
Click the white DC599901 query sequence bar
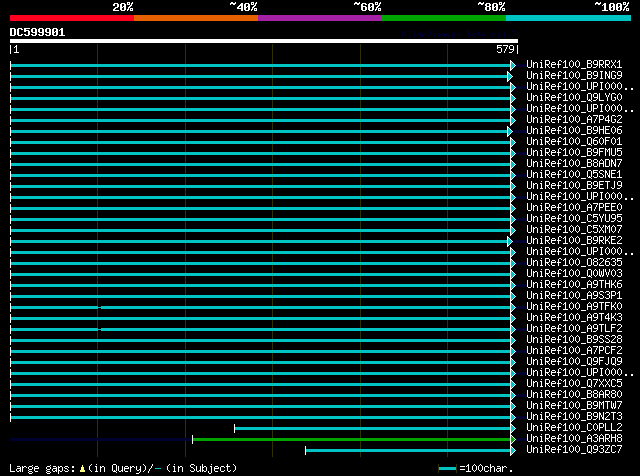click(264, 41)
